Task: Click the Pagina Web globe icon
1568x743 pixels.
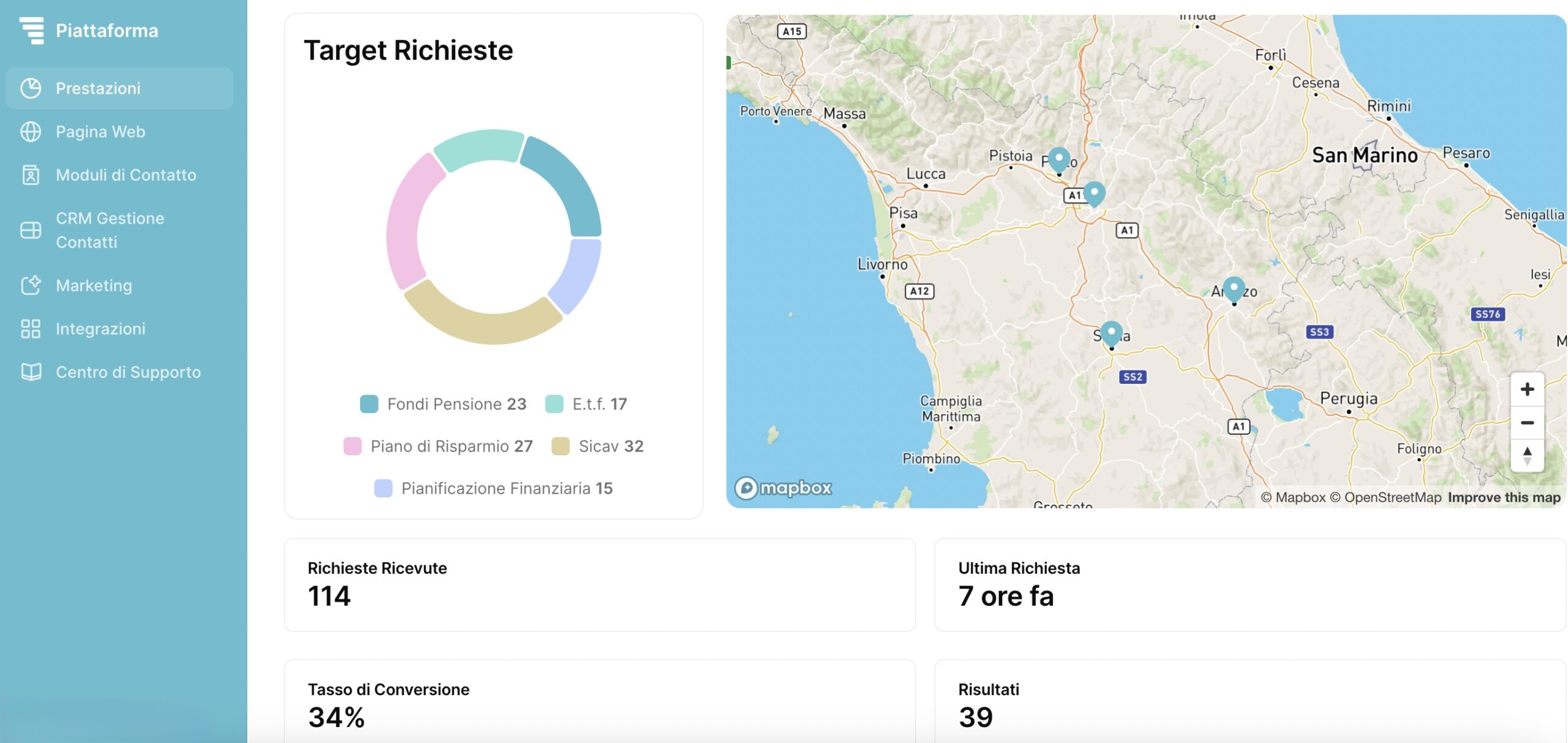Action: pos(31,132)
